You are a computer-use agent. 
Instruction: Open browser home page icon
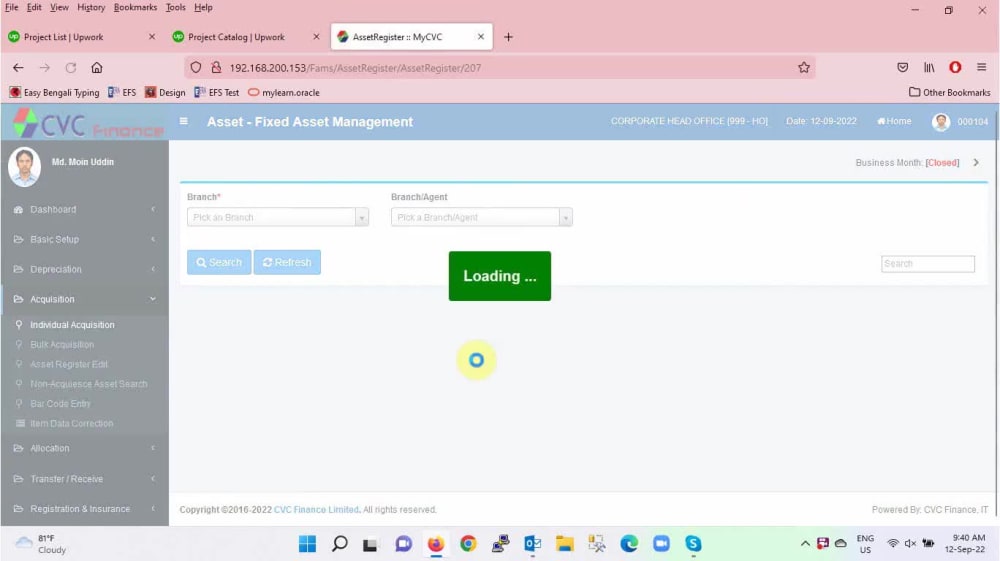(x=97, y=68)
